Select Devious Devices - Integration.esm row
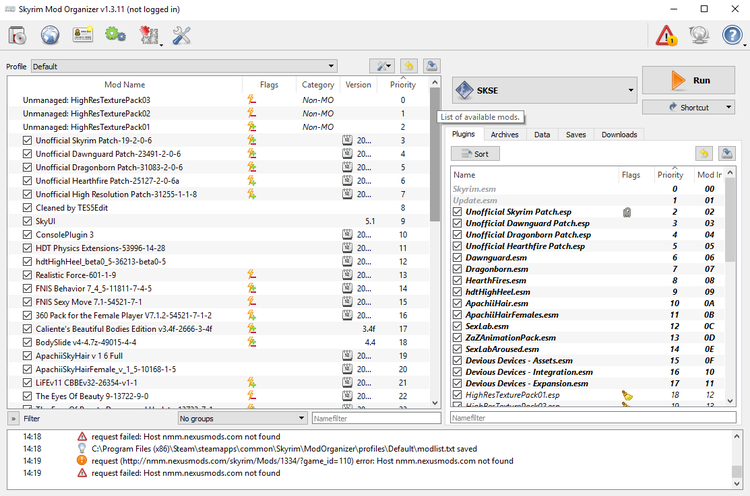The image size is (750, 496). click(x=588, y=372)
